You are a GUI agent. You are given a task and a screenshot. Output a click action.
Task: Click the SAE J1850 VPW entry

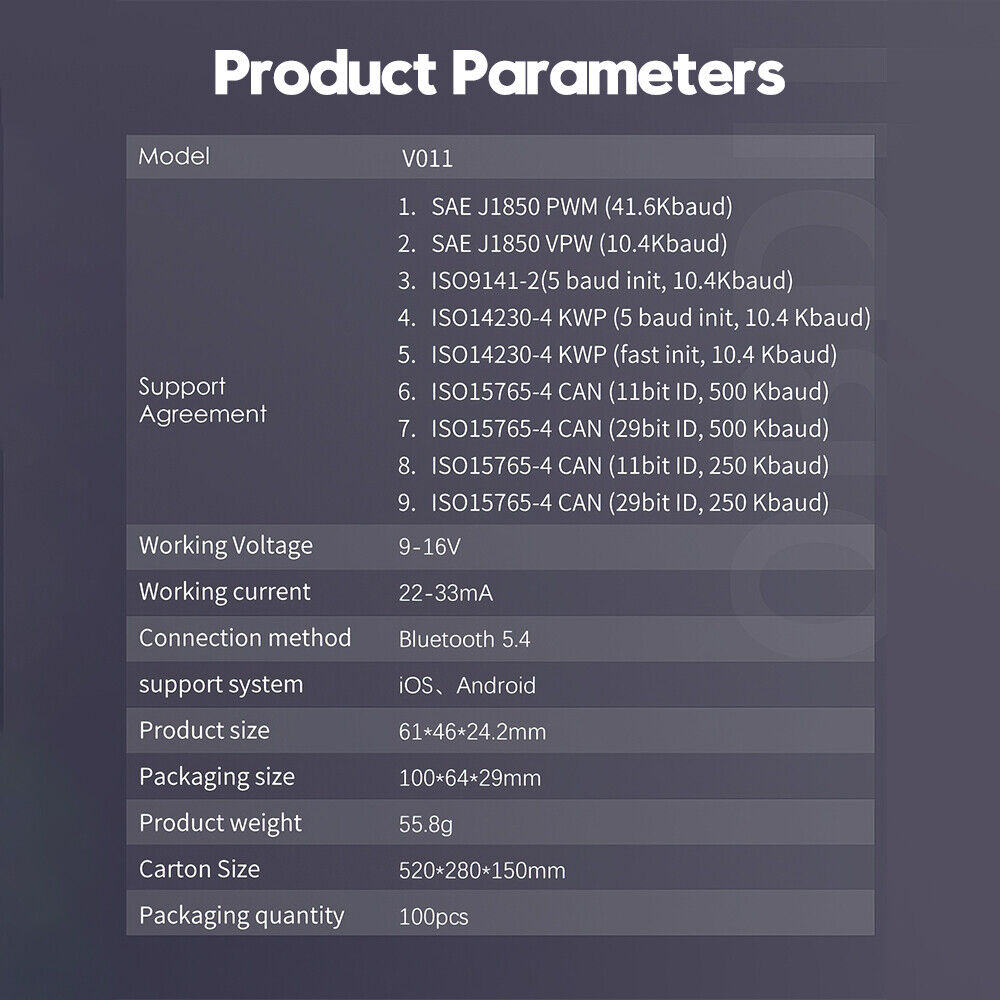click(x=562, y=244)
